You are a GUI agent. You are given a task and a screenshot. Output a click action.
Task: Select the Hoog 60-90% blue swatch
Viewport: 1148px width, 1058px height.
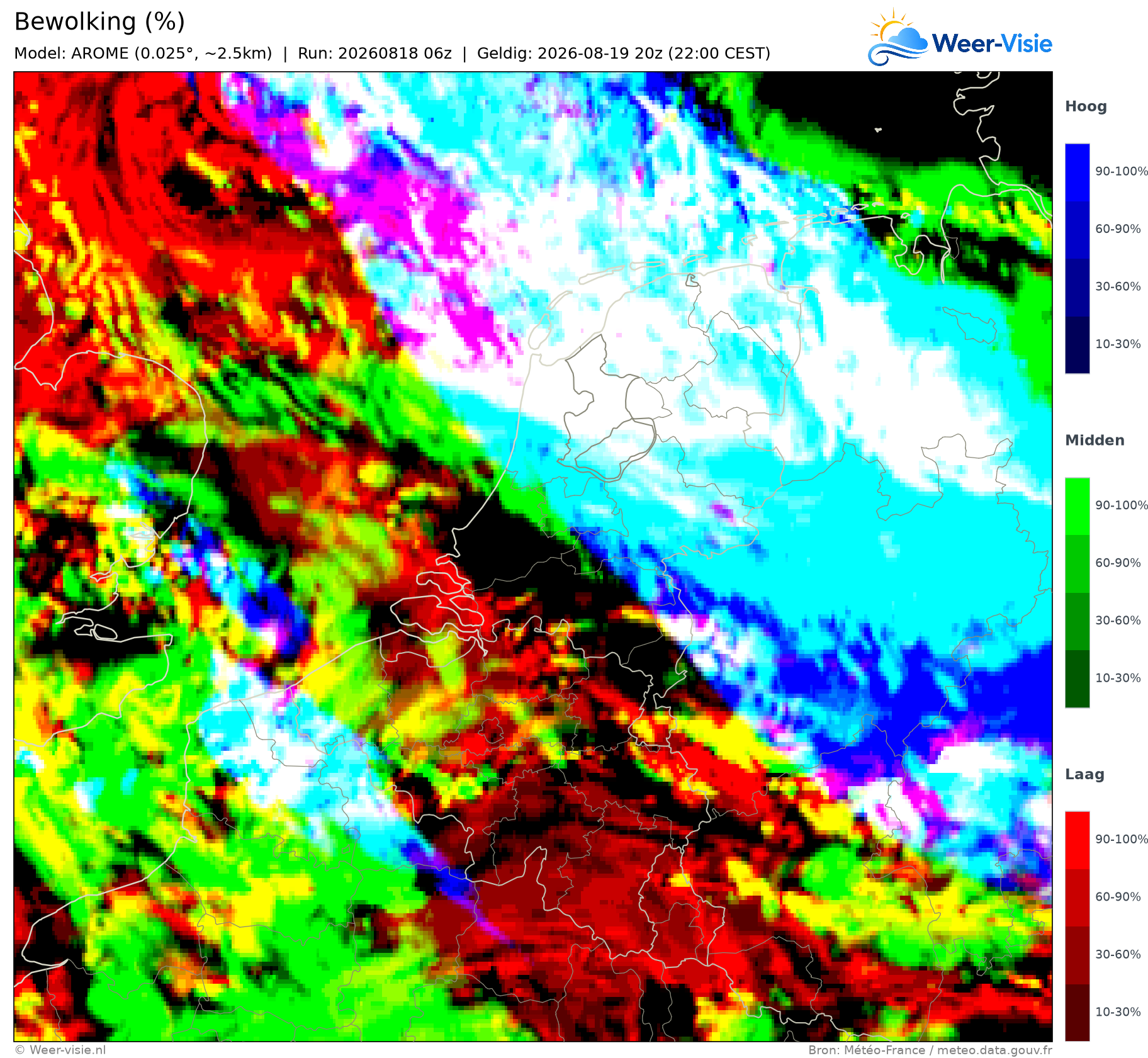pyautogui.click(x=1077, y=230)
